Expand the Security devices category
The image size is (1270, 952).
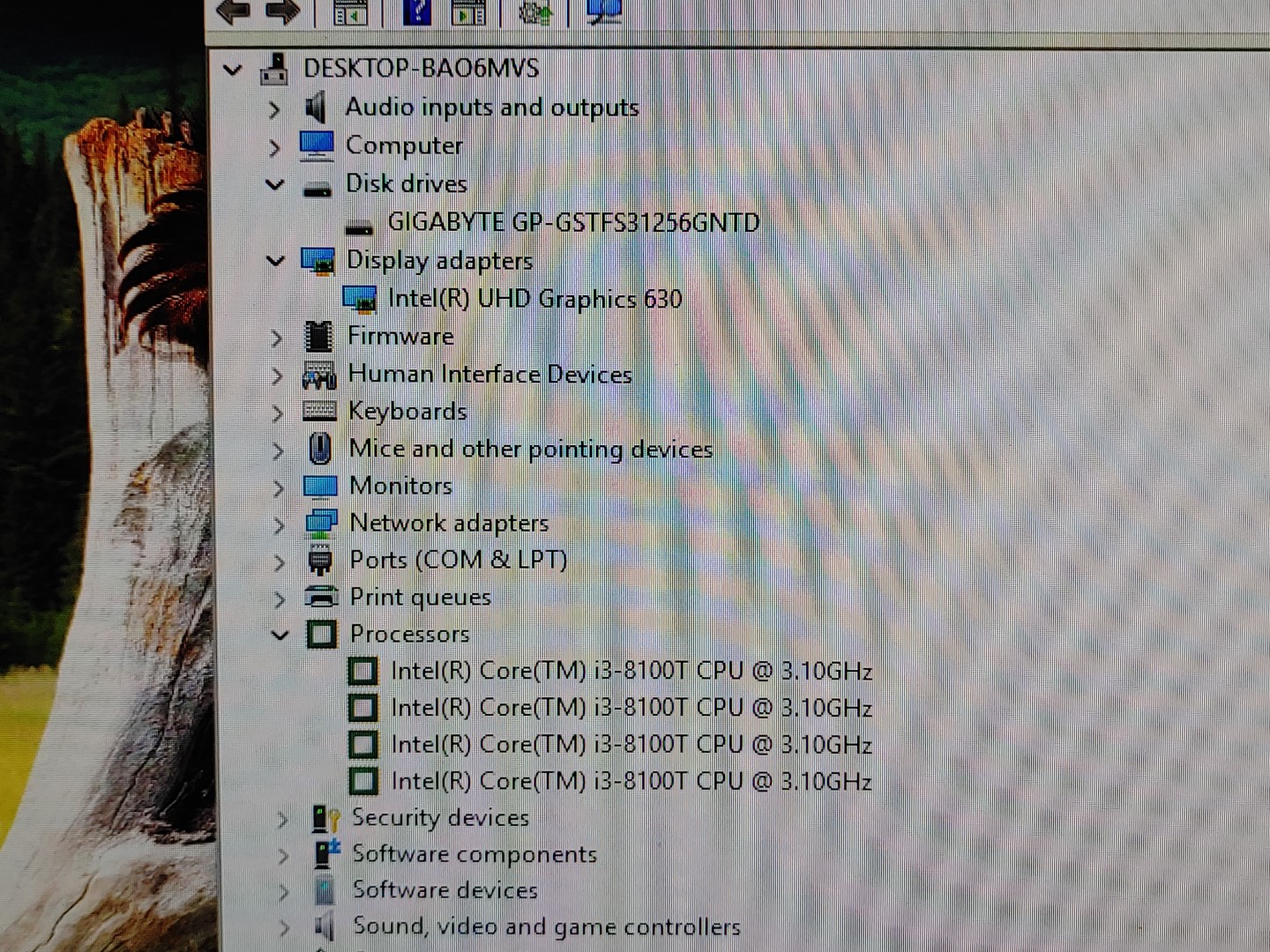click(x=282, y=820)
